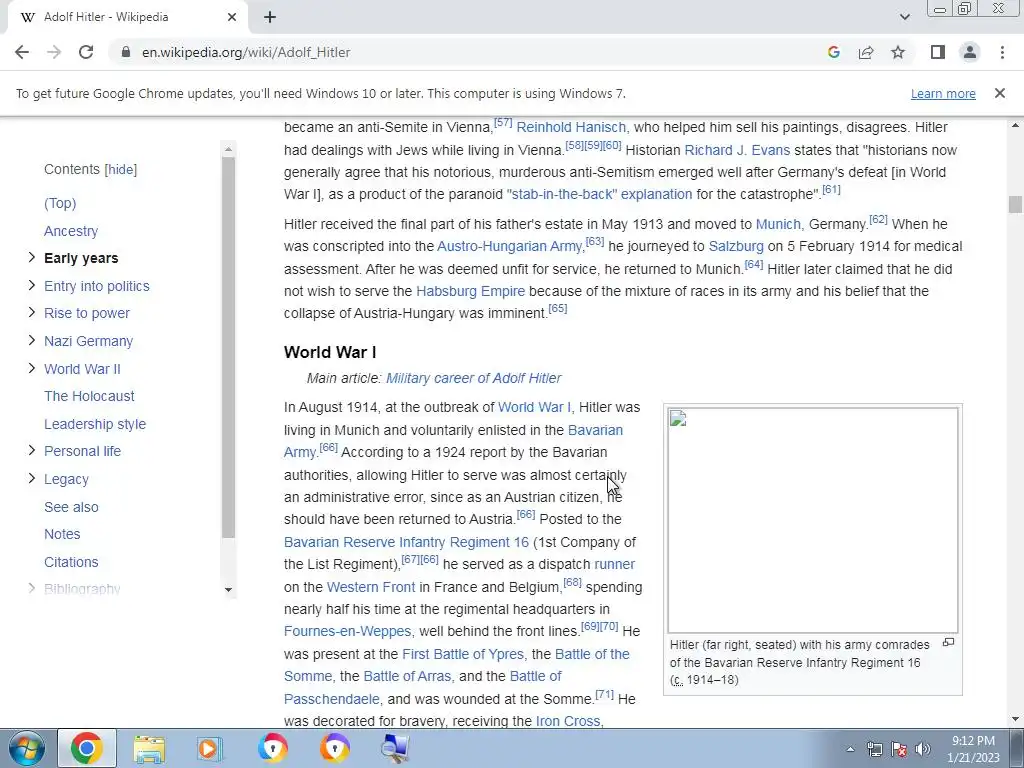
Task: Open Learn more about Chrome updates
Action: (943, 93)
